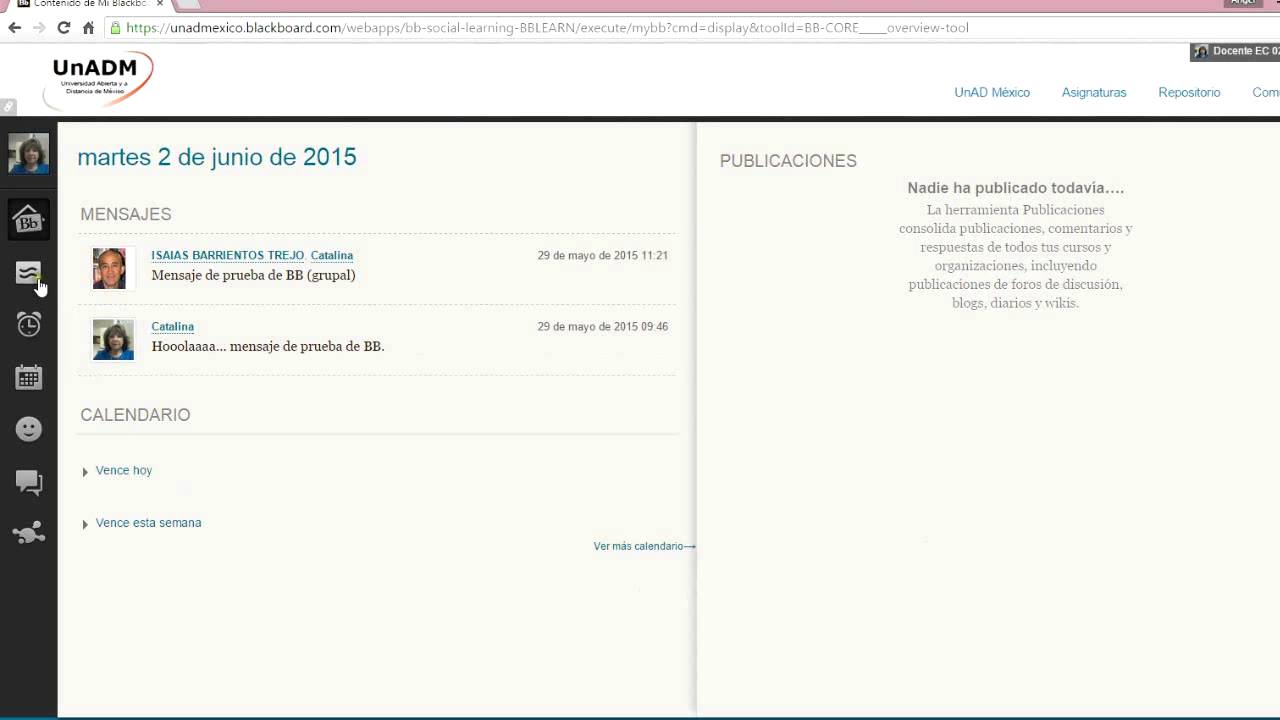The image size is (1280, 720).
Task: Open the Asignaturas menu item
Action: (1094, 92)
